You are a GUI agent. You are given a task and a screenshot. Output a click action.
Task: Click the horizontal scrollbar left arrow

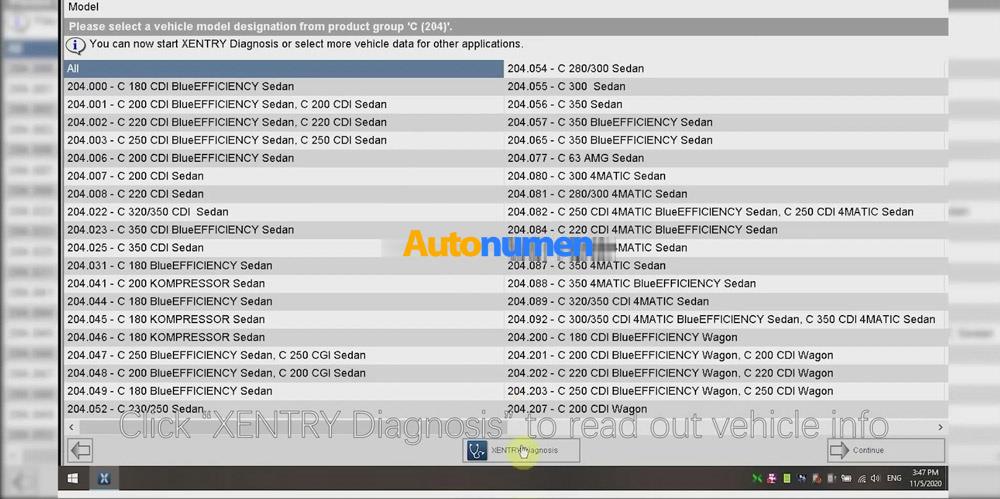(x=71, y=427)
